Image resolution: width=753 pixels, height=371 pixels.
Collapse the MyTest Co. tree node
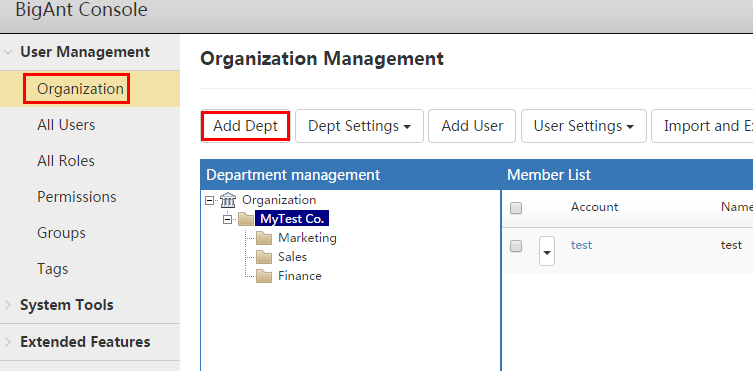click(228, 219)
